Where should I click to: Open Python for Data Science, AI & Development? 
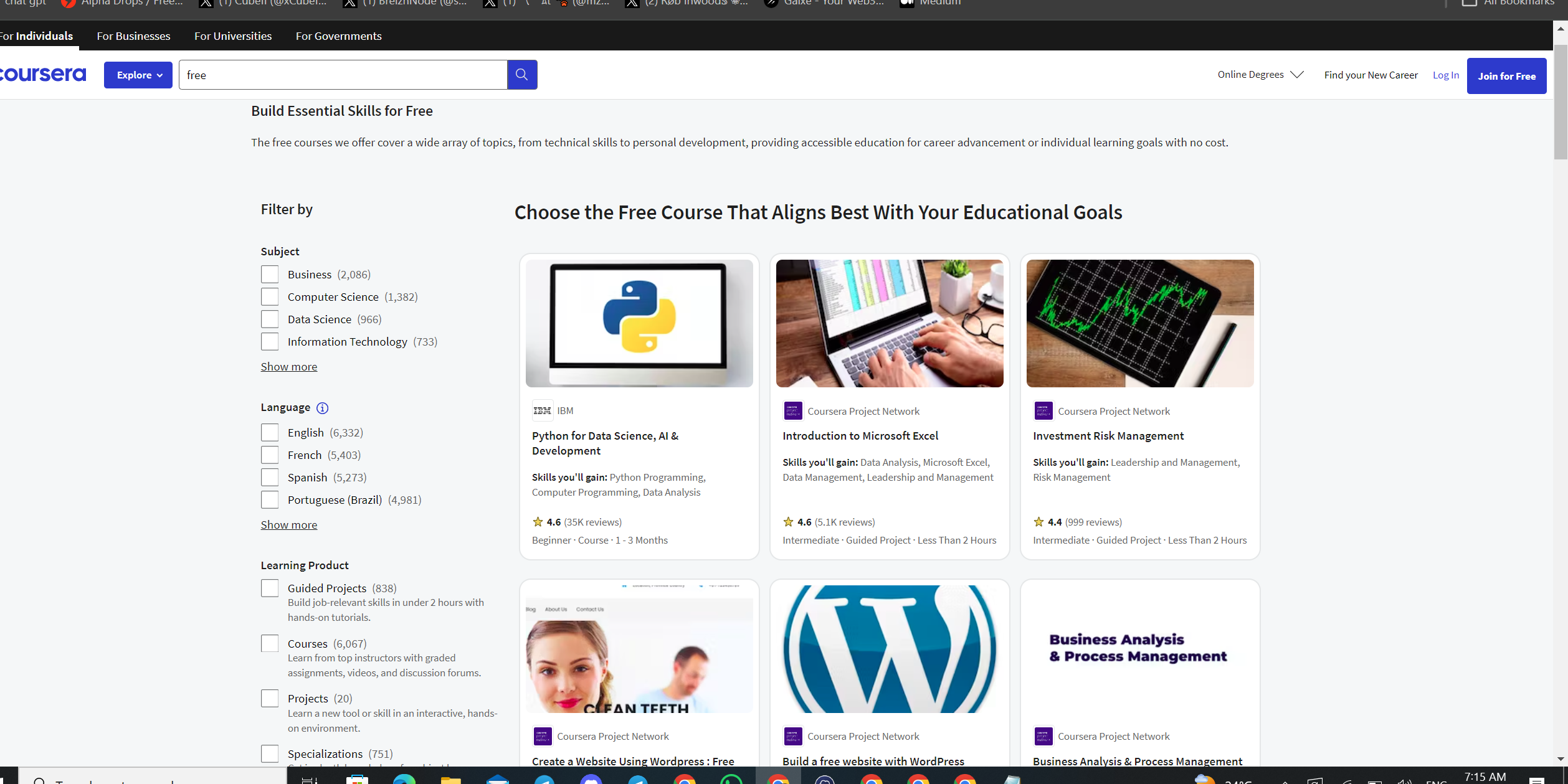(x=605, y=443)
